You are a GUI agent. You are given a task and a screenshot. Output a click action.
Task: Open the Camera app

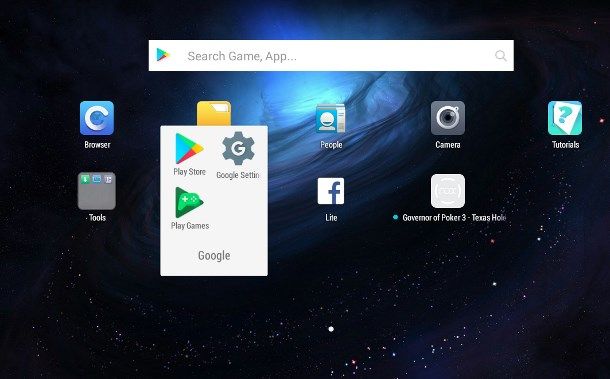[x=448, y=118]
